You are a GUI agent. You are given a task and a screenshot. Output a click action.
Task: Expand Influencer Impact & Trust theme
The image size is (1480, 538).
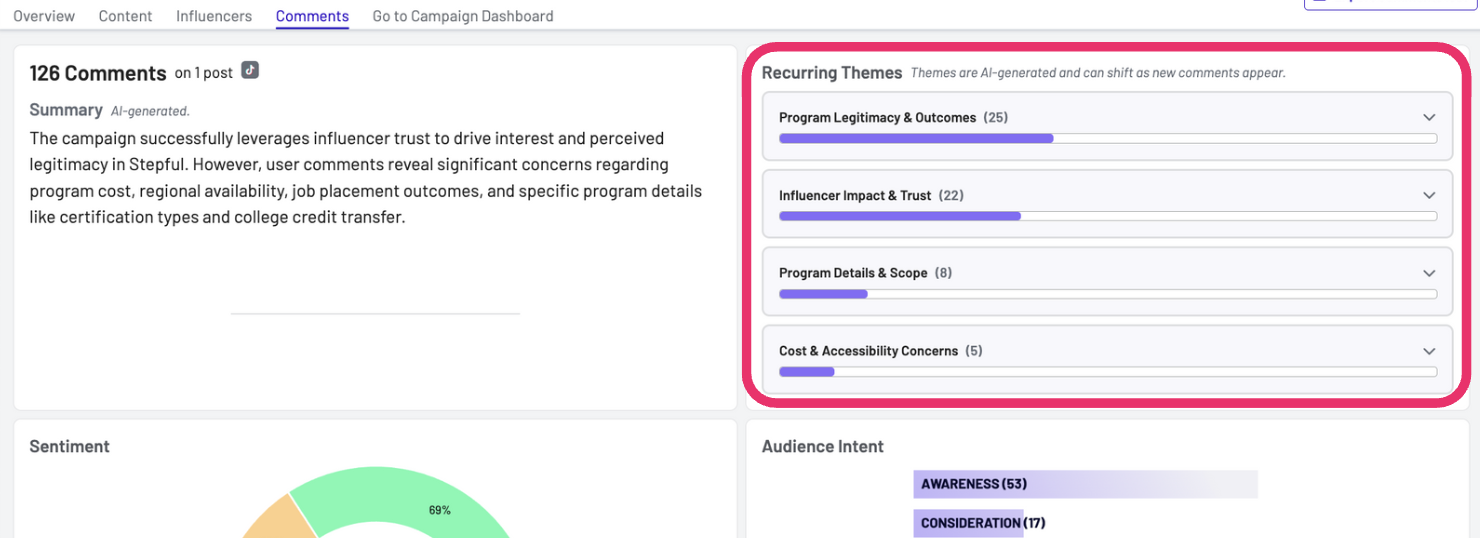click(1429, 195)
